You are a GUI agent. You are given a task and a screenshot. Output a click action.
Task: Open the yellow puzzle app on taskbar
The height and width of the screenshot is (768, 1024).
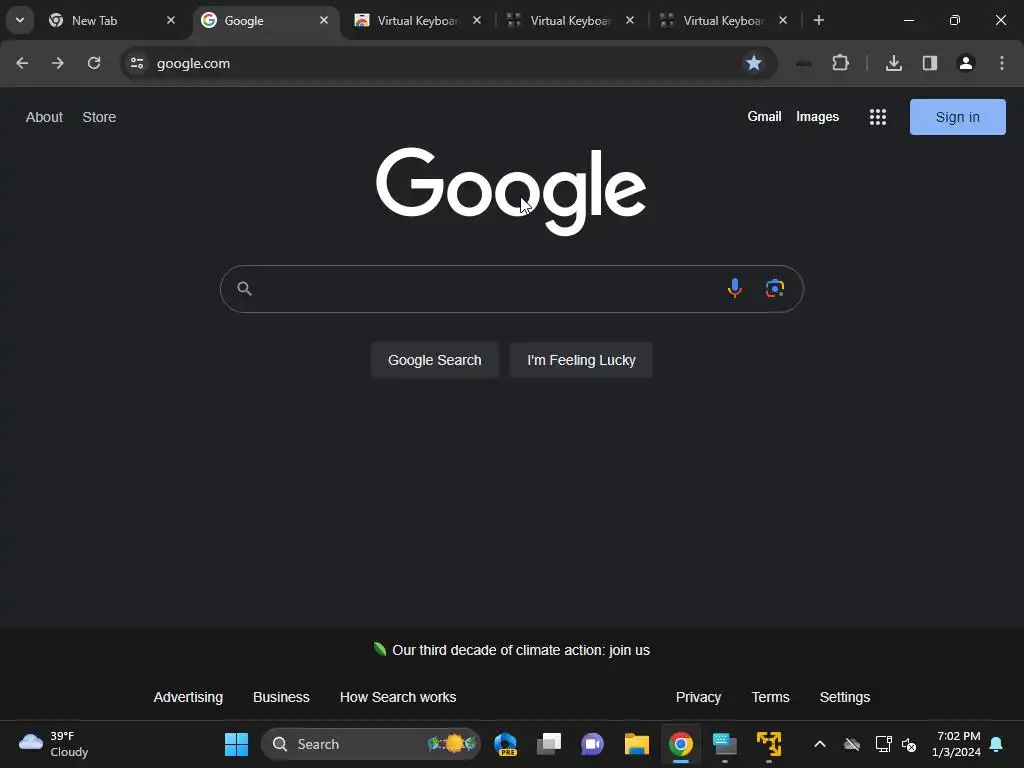pyautogui.click(x=769, y=744)
